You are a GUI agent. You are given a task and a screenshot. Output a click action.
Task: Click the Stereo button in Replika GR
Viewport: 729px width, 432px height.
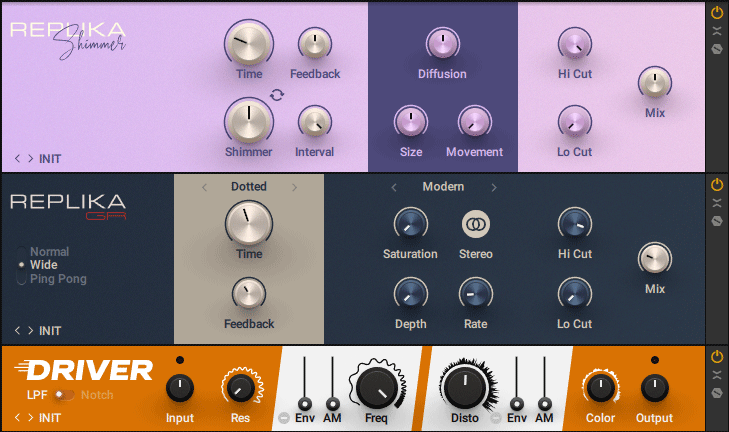pos(475,225)
